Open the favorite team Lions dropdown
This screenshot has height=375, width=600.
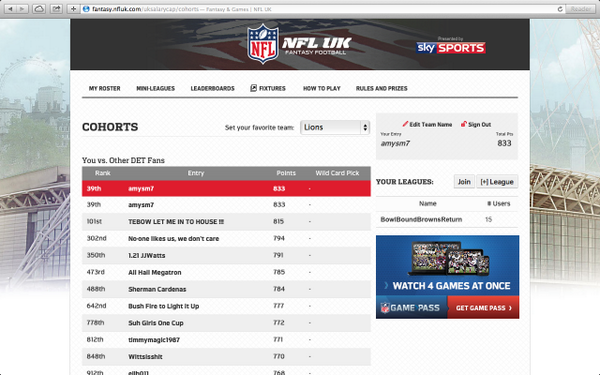pyautogui.click(x=335, y=127)
